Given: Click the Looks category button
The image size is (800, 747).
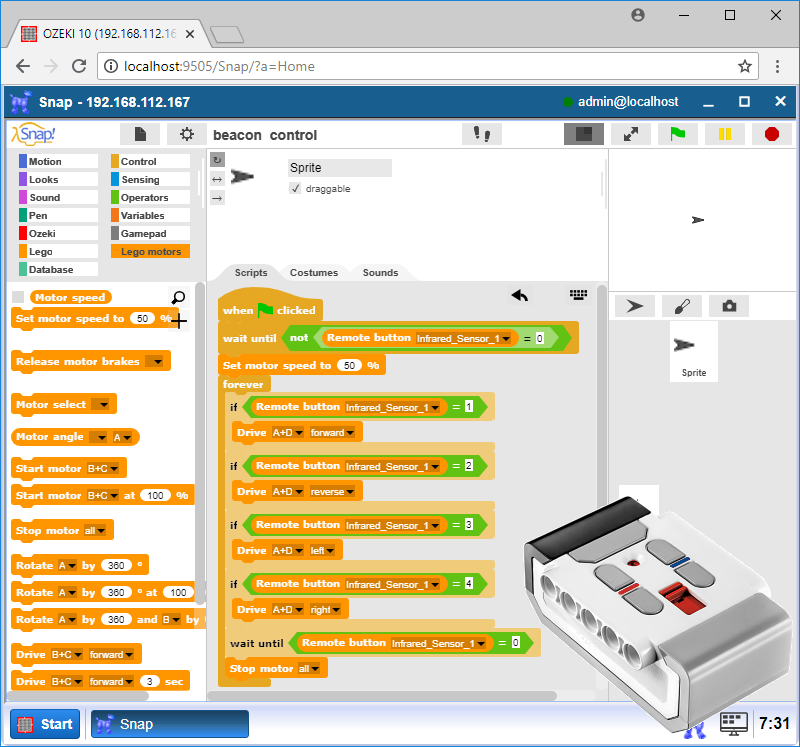Looking at the screenshot, I should click(58, 179).
